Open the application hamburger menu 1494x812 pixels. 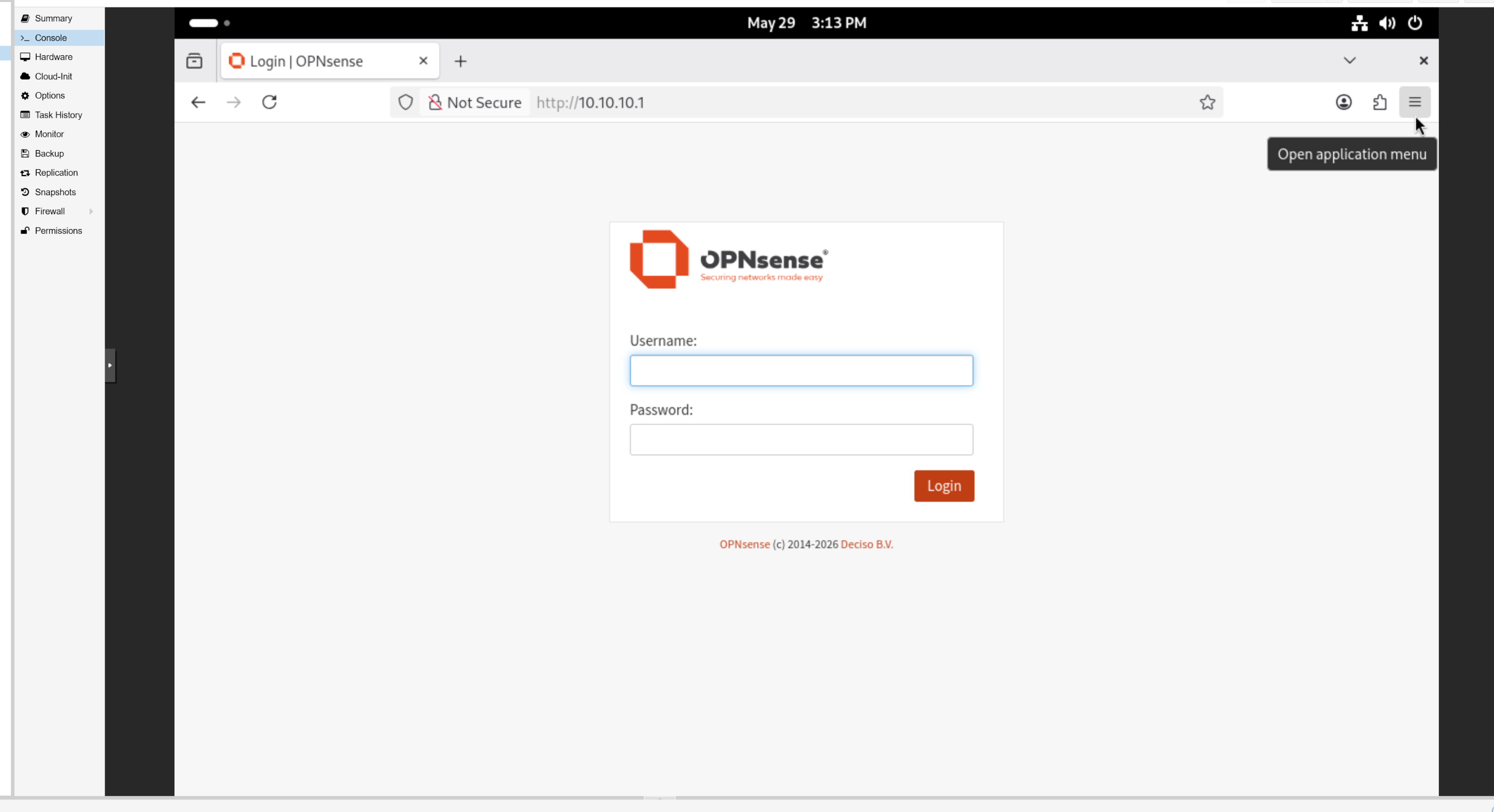click(1415, 102)
